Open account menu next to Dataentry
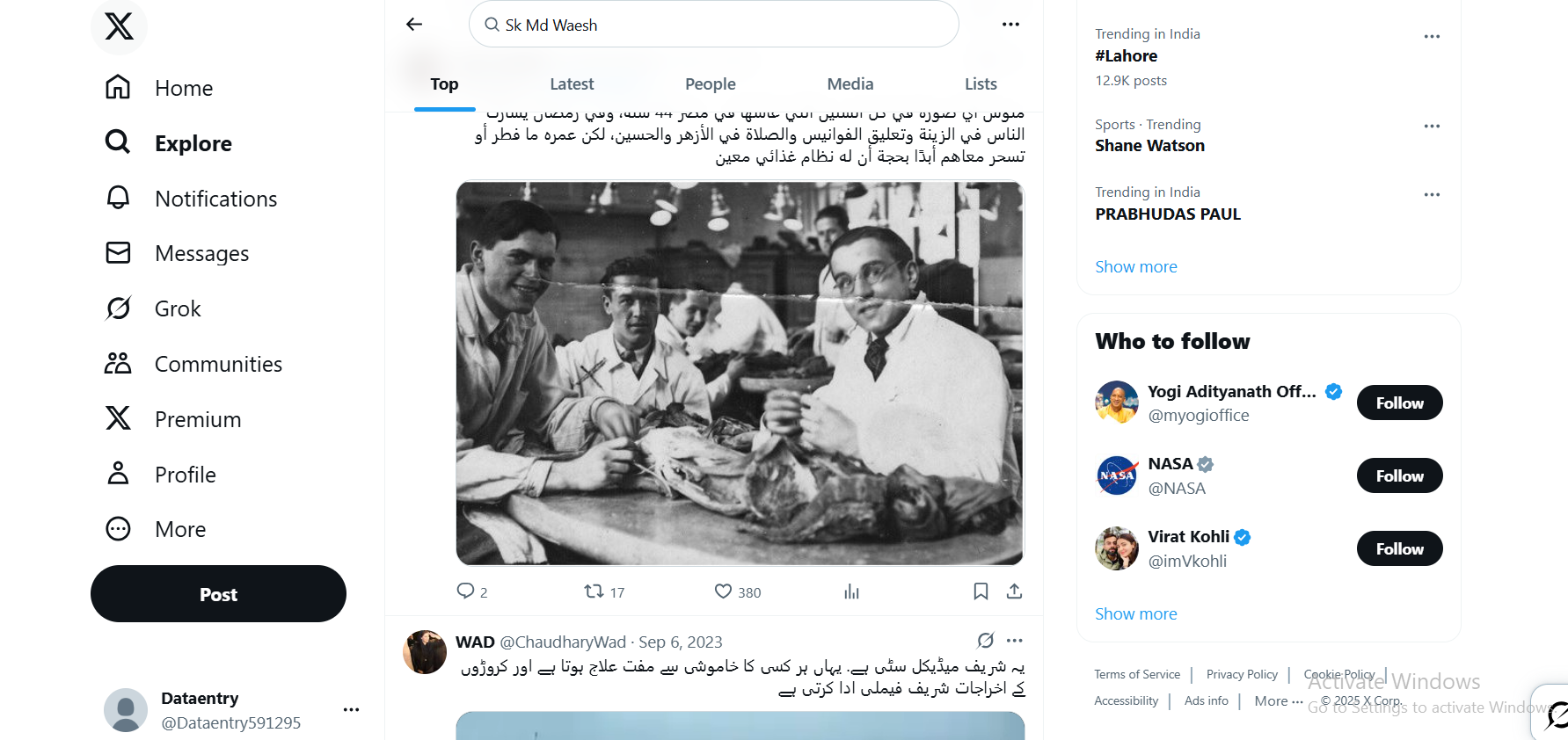Viewport: 1568px width, 740px height. point(351,709)
